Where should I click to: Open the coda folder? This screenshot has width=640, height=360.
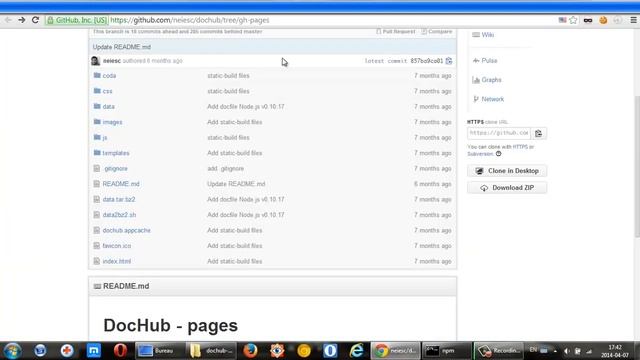pyautogui.click(x=109, y=76)
